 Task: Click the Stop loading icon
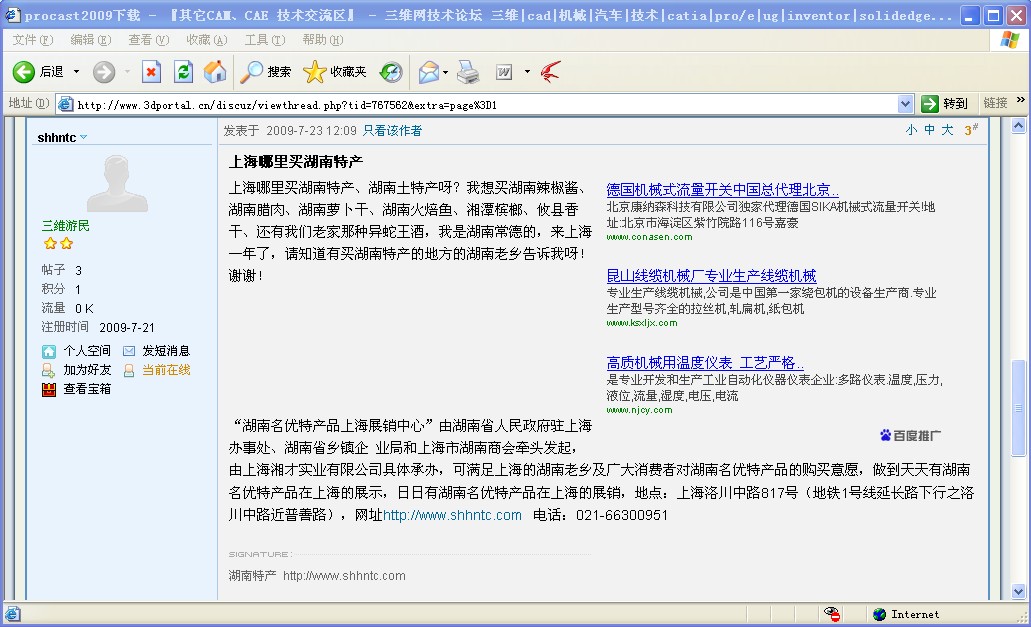[x=151, y=72]
